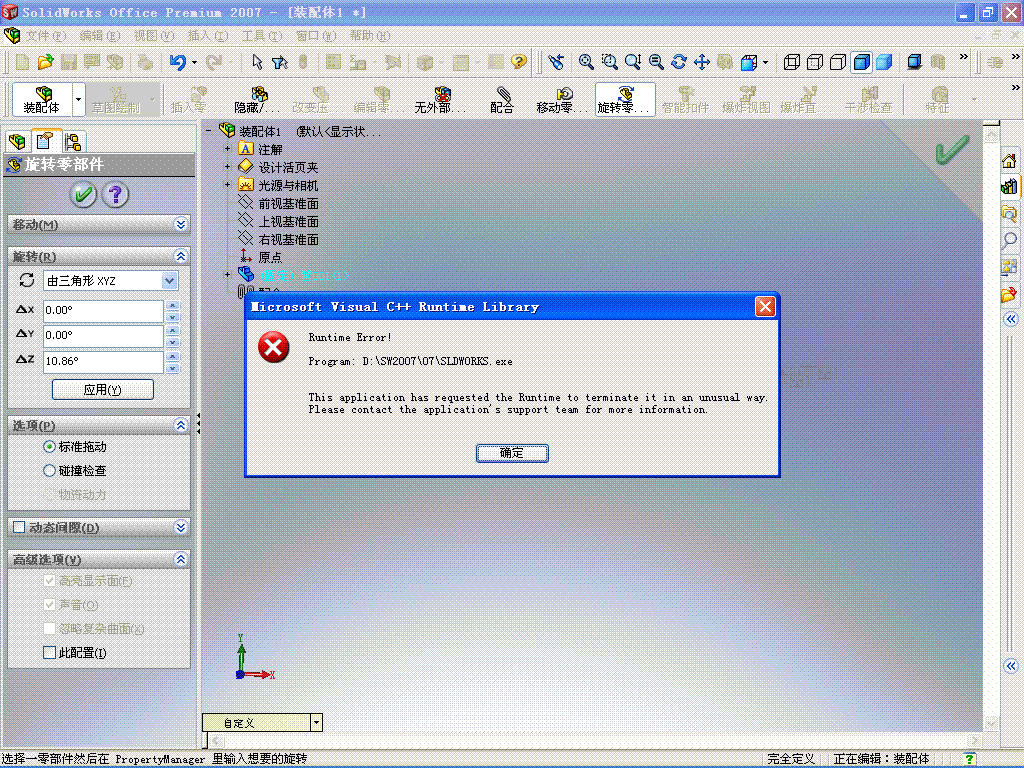This screenshot has height=768, width=1024.
Task: Expand the 动态间隙 section chevron
Action: pyautogui.click(x=181, y=527)
